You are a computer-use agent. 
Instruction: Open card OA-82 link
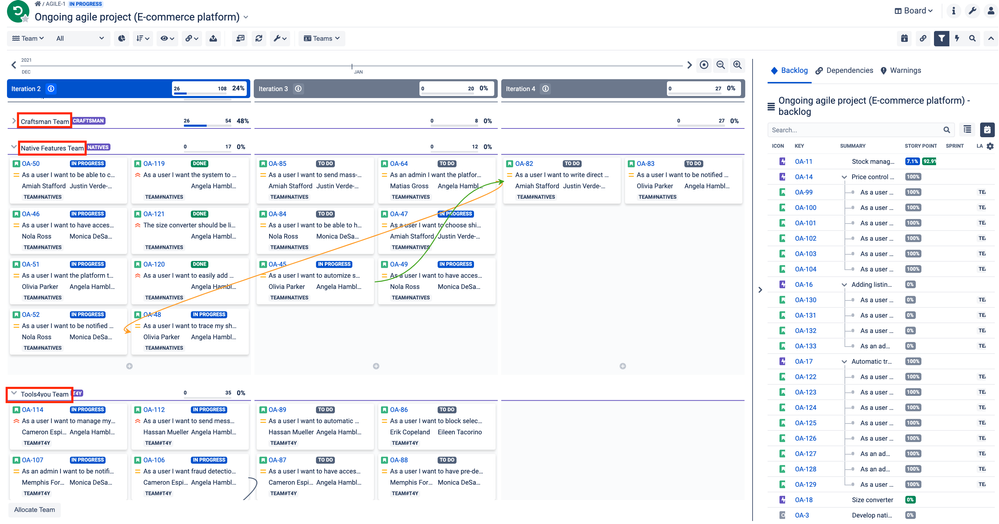click(x=524, y=164)
